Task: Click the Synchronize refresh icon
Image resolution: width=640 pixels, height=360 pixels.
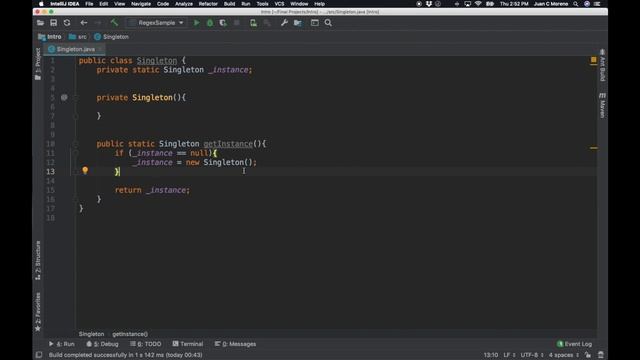Action: [67, 23]
